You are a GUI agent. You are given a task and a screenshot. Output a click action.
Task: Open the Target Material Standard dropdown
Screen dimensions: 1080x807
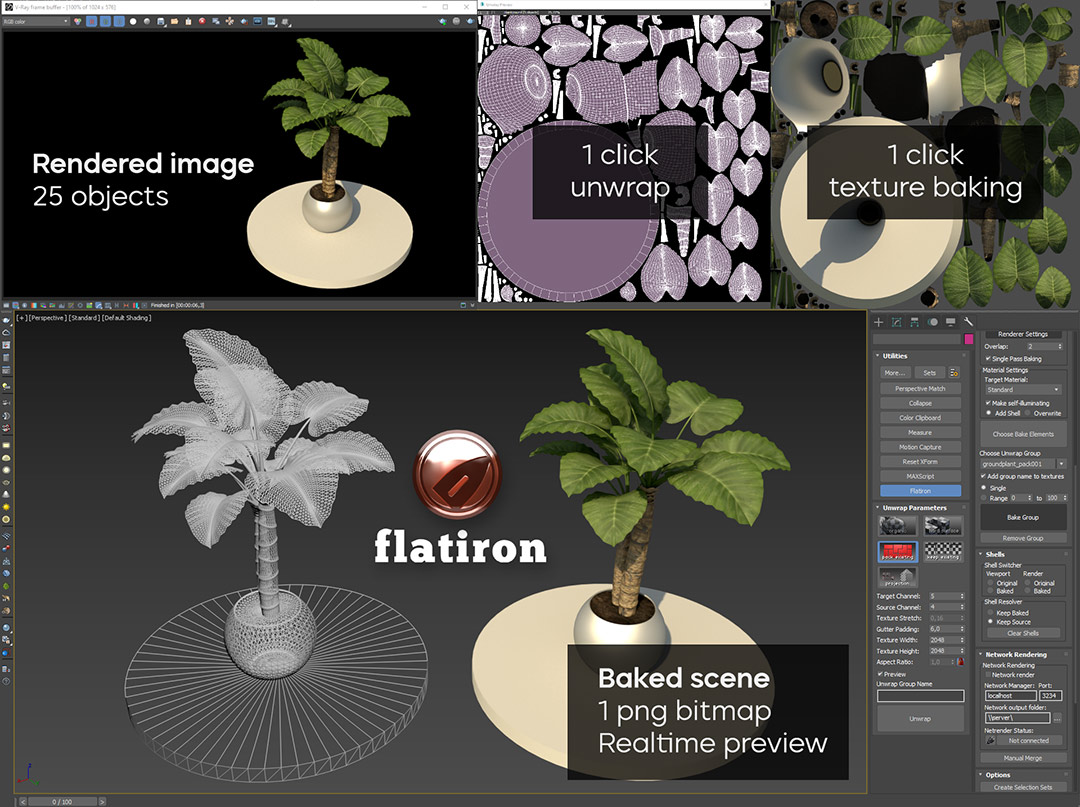pyautogui.click(x=1022, y=390)
